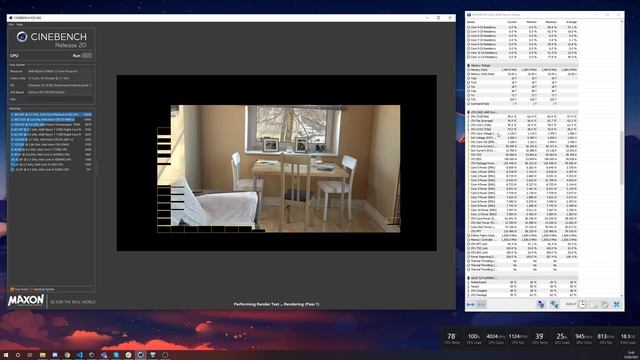Viewport: 640px width, 360px height.
Task: Select the CPU TDC sensor row
Action: coord(522,155)
